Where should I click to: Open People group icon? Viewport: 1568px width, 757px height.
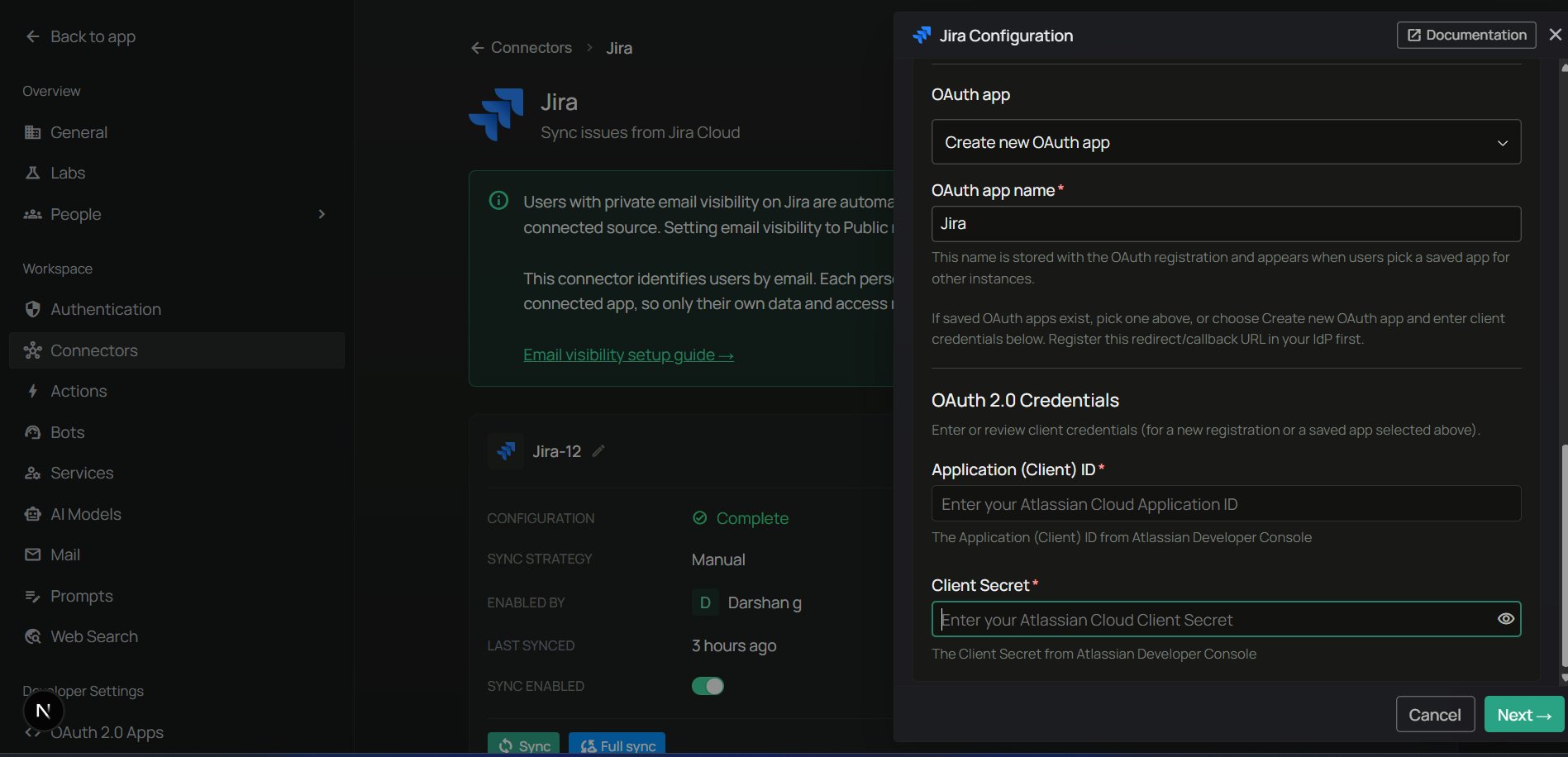(x=32, y=214)
